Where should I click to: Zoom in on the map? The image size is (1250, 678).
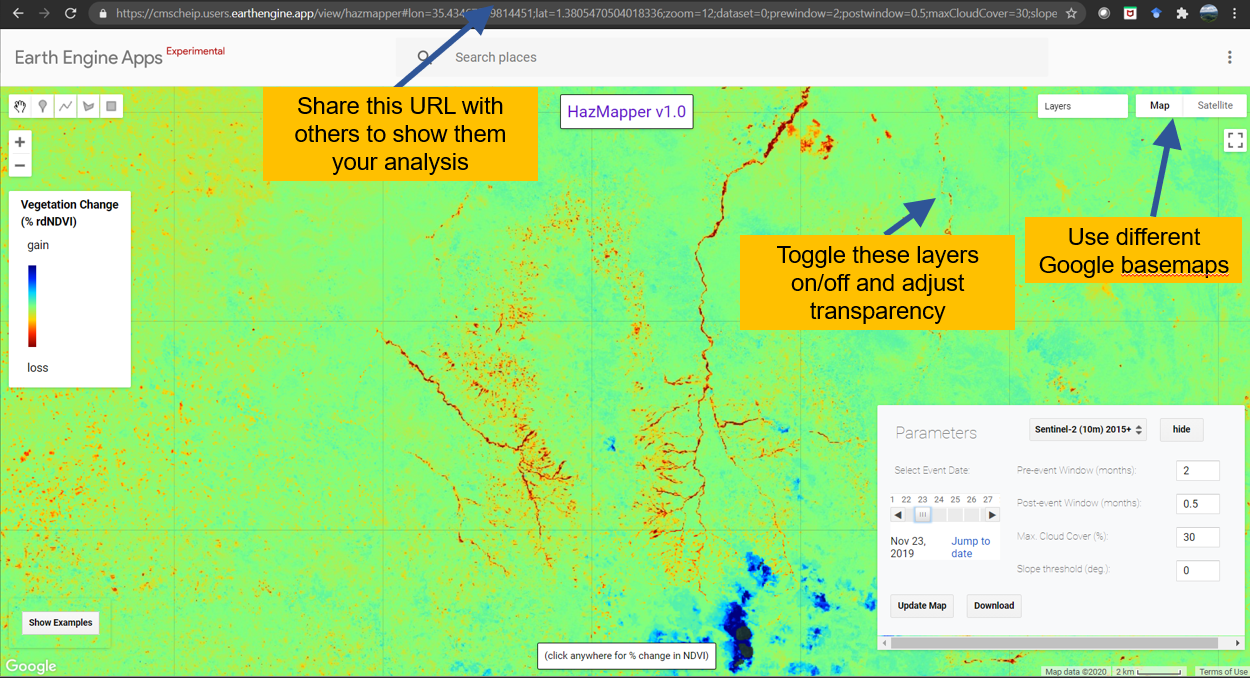(x=20, y=142)
